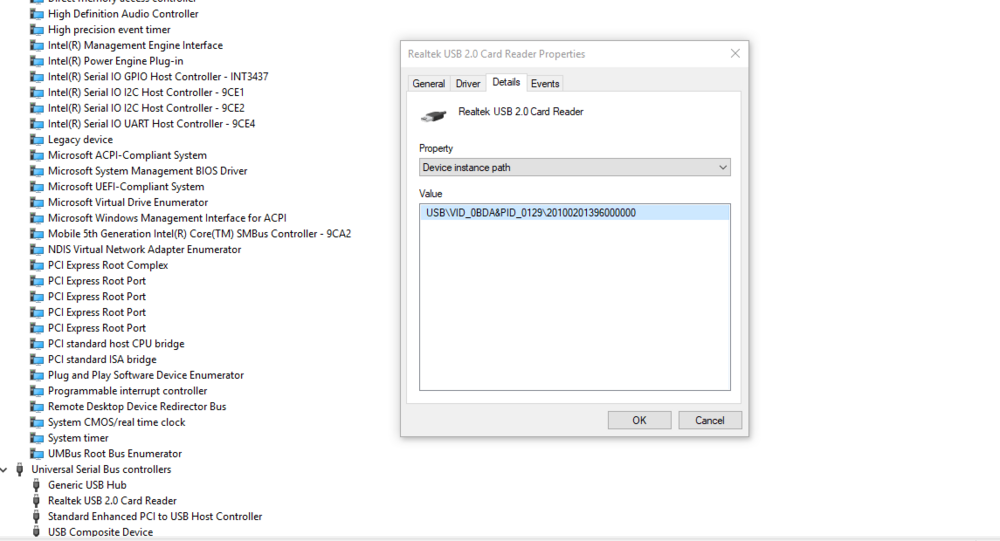This screenshot has width=1000, height=541.
Task: Select PCI Express Root Complex entry
Action: click(x=108, y=265)
